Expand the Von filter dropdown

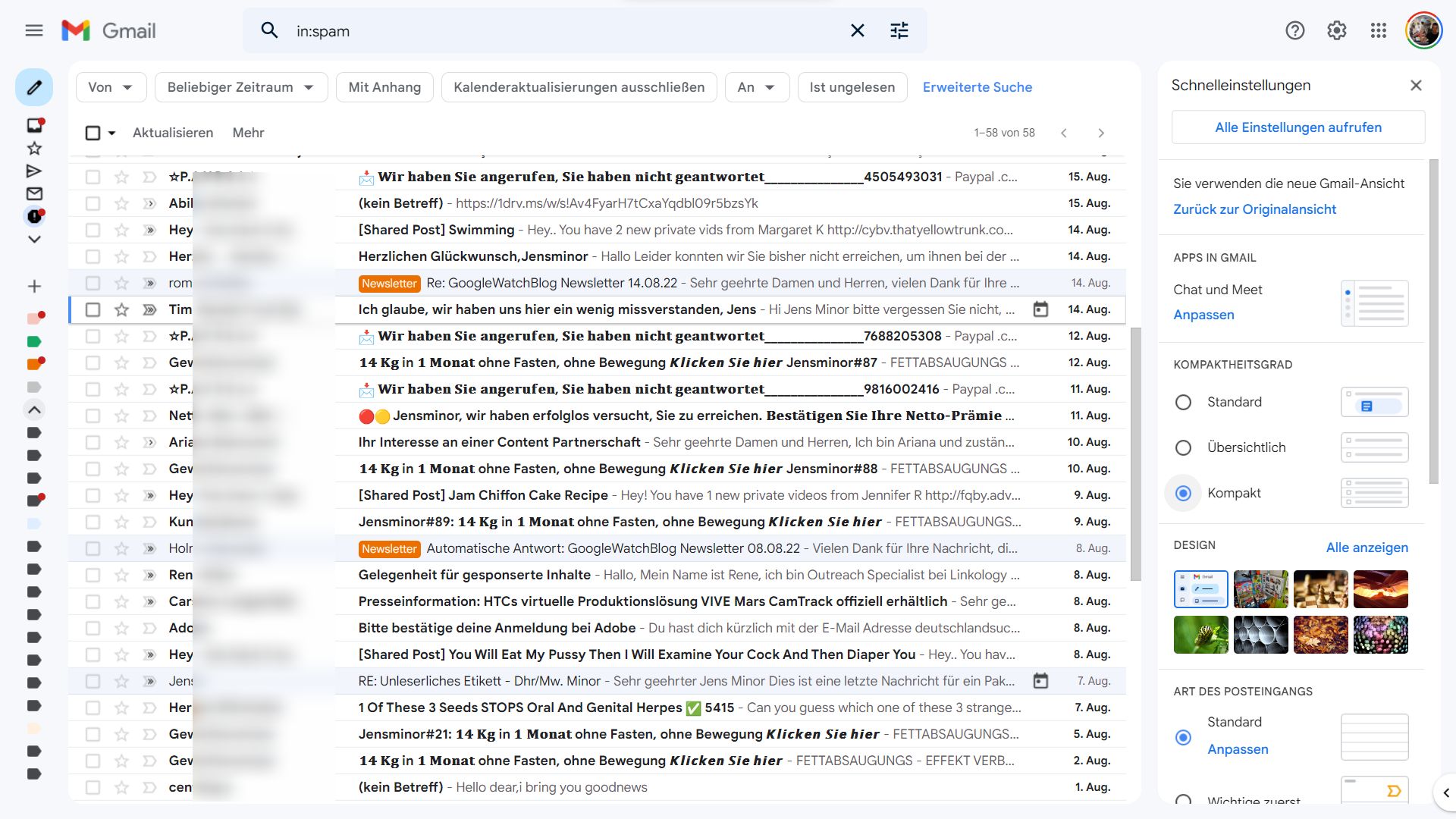pos(111,87)
